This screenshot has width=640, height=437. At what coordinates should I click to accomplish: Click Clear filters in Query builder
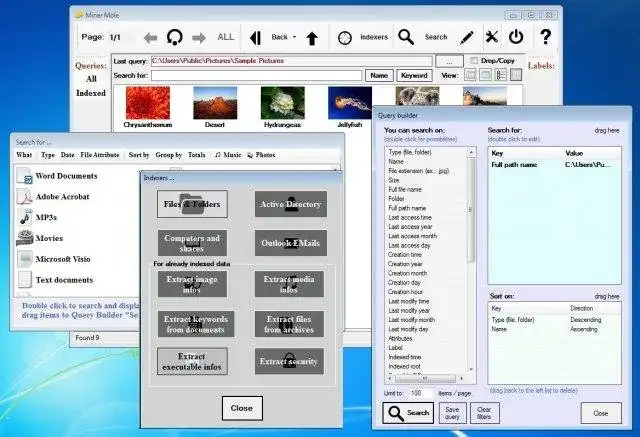[x=484, y=413]
